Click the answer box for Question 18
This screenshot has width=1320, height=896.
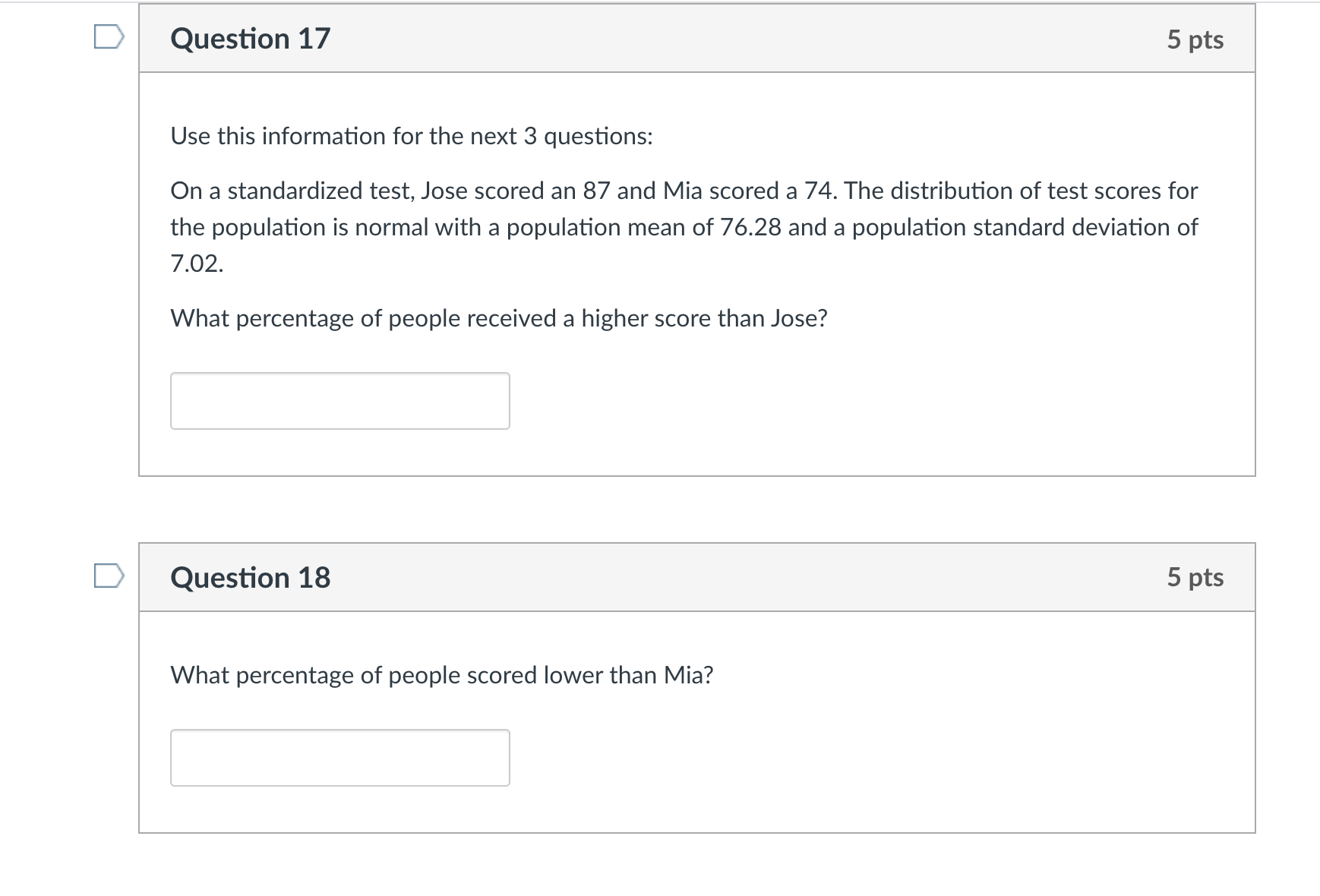click(x=340, y=757)
